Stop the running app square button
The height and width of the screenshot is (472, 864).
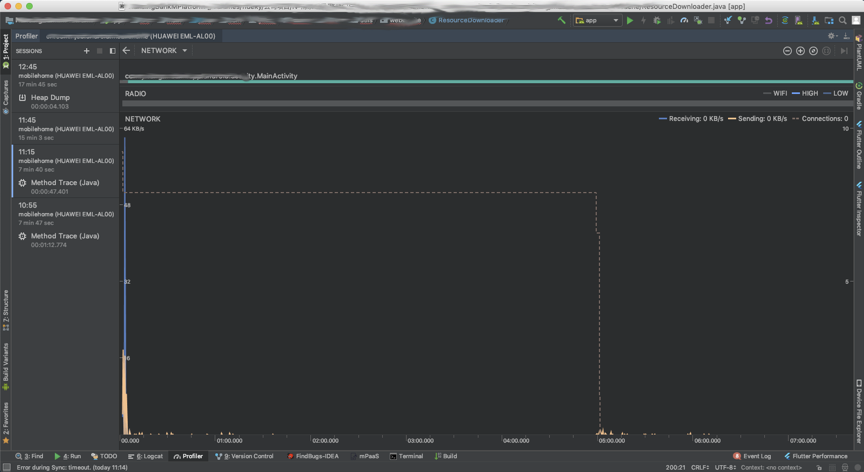pos(711,20)
